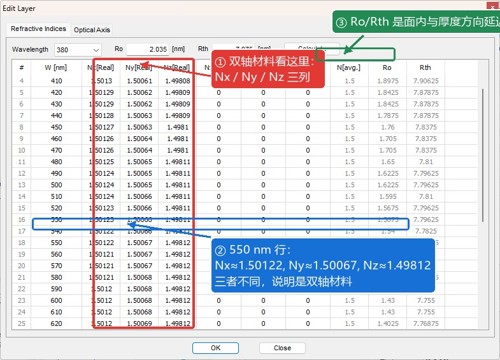Click row number 25
The height and width of the screenshot is (360, 500).
[x=22, y=323]
